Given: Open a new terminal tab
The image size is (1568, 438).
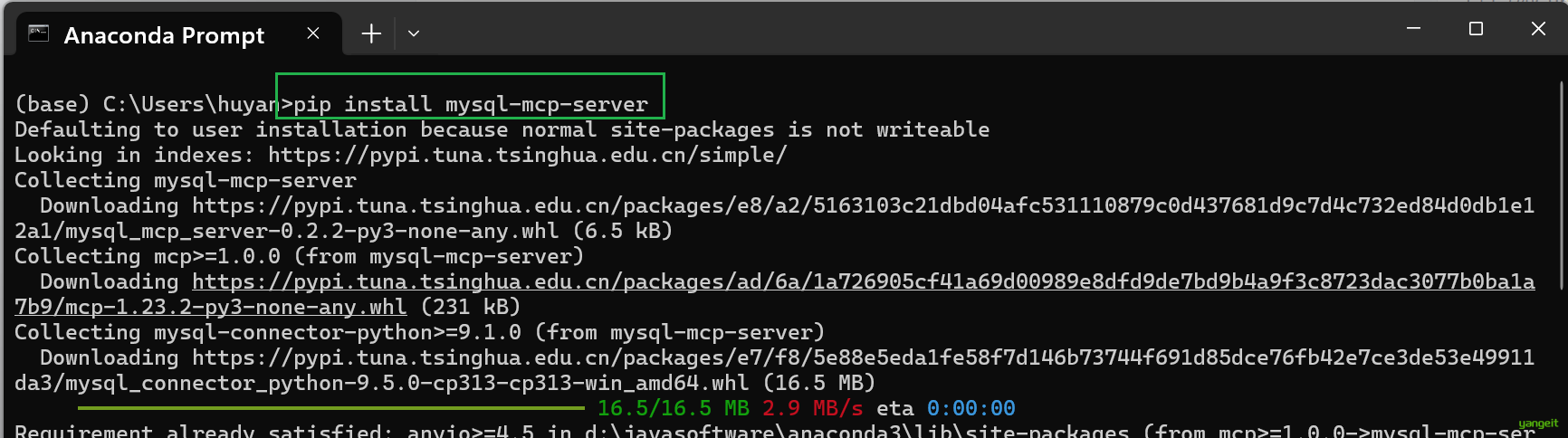Looking at the screenshot, I should (371, 33).
